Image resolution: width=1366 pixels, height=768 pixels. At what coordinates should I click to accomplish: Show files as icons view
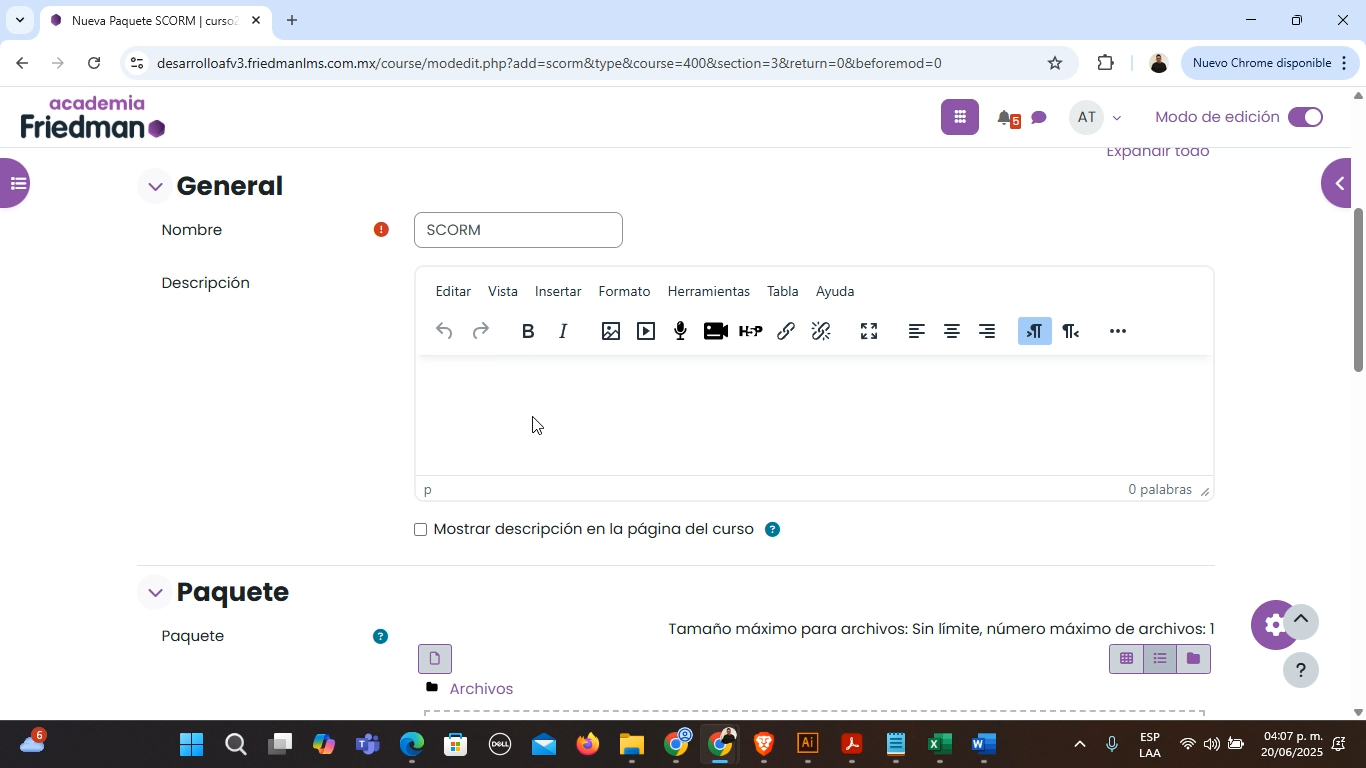coord(1126,658)
